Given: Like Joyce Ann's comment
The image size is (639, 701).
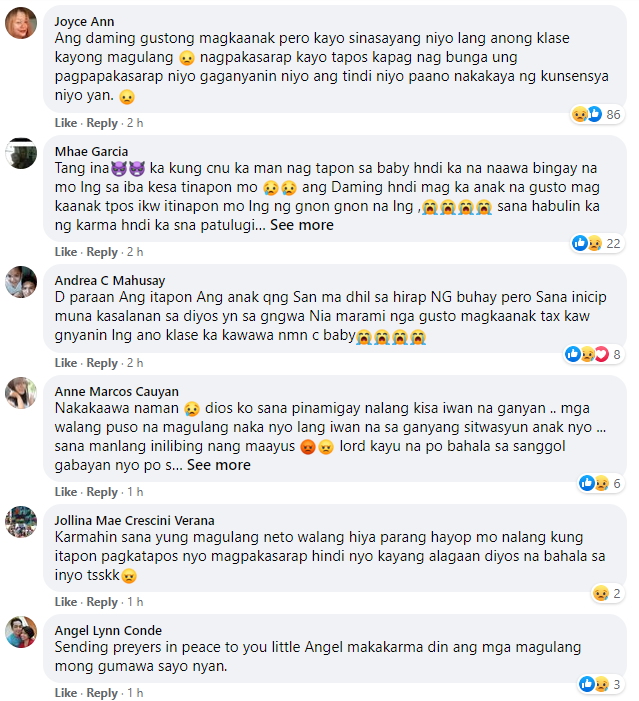Looking at the screenshot, I should click(66, 123).
